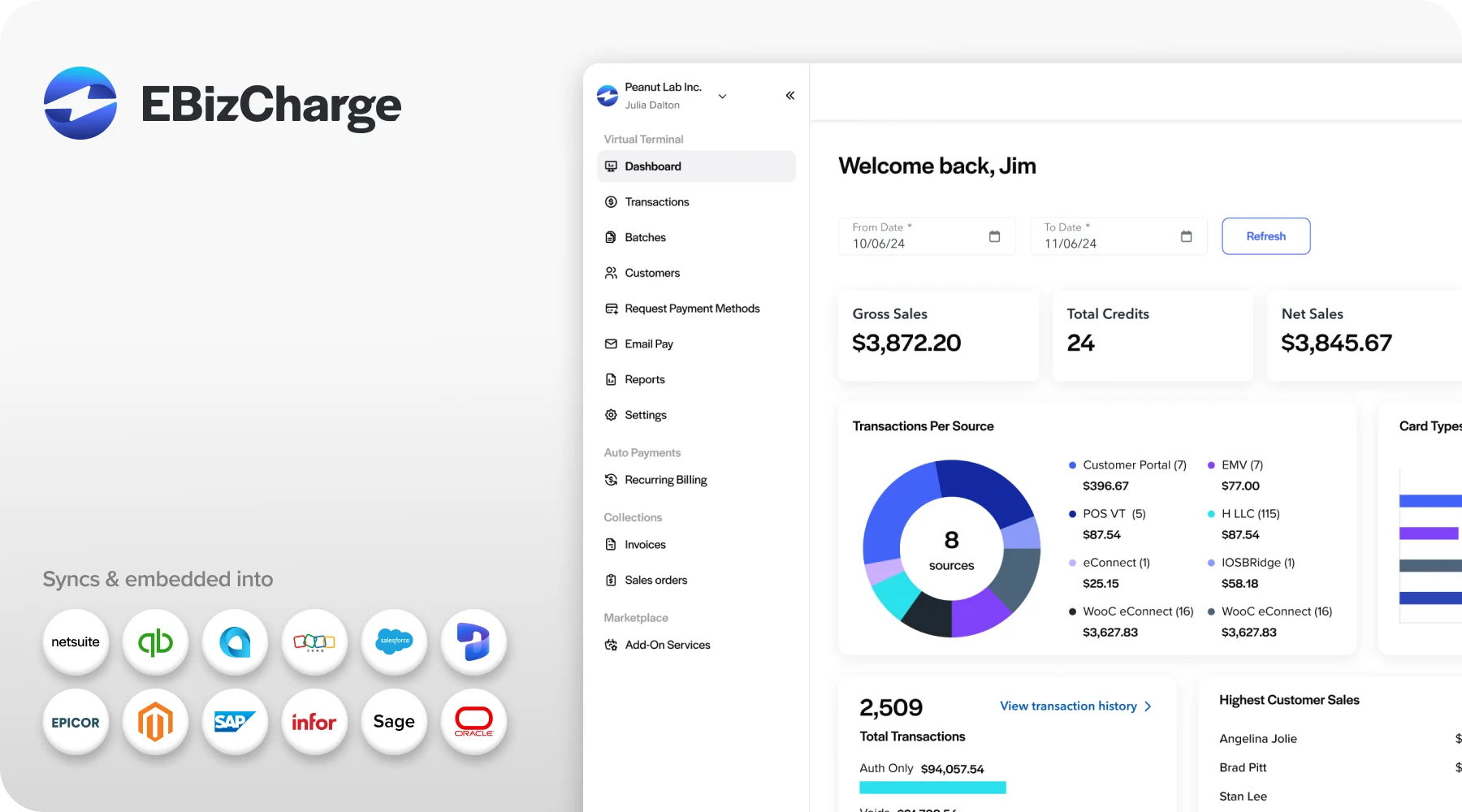
Task: Click the Reports document icon
Action: click(x=611, y=379)
